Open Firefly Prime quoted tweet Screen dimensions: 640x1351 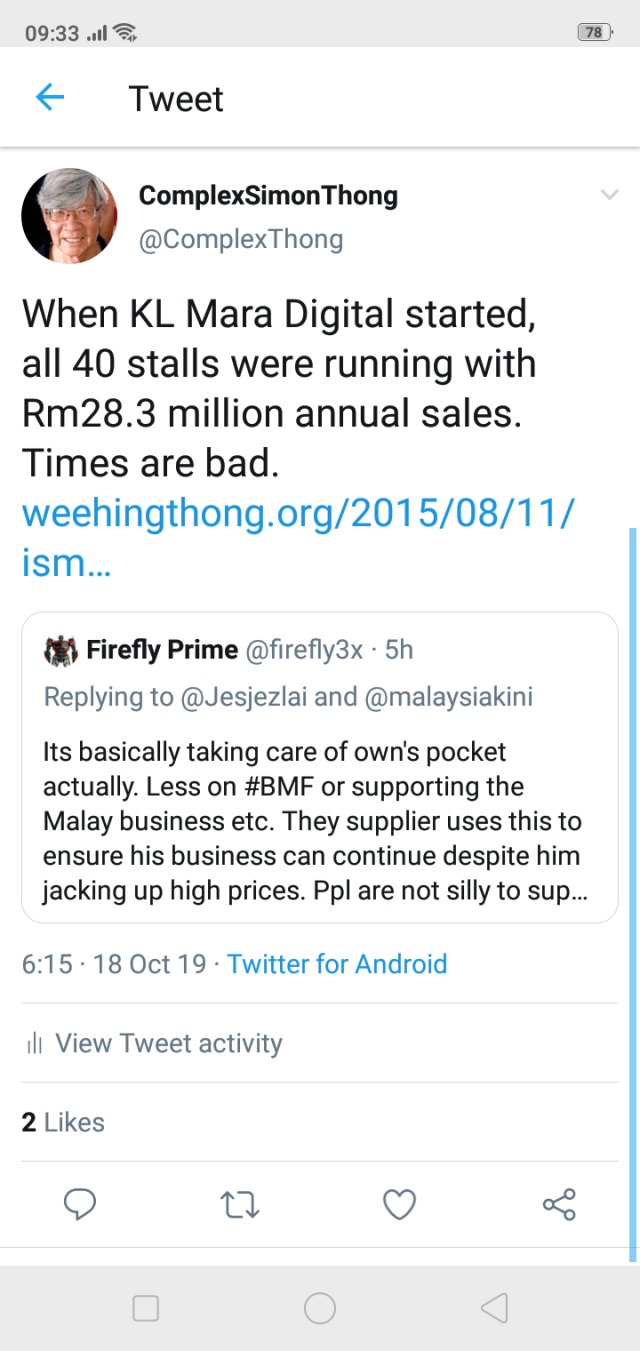coord(320,800)
